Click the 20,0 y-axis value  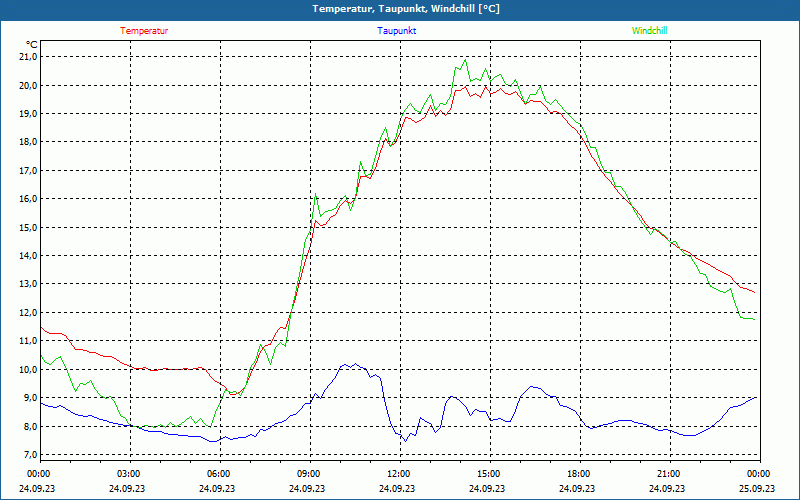[x=28, y=85]
